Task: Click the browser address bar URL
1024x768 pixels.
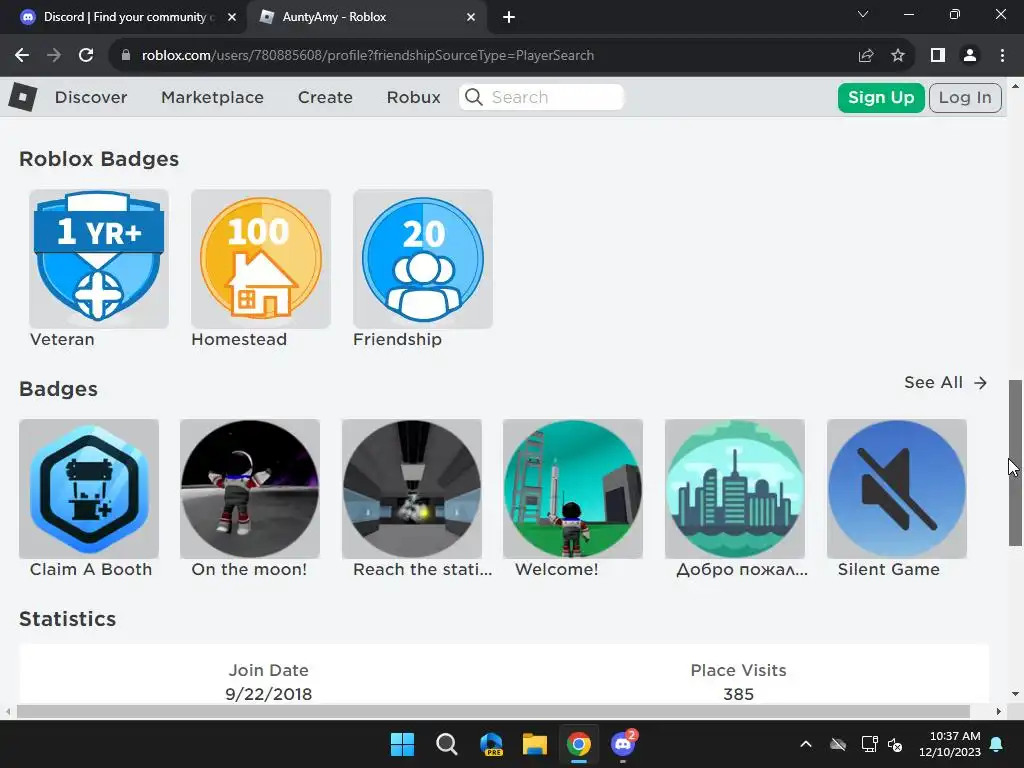Action: pos(368,56)
